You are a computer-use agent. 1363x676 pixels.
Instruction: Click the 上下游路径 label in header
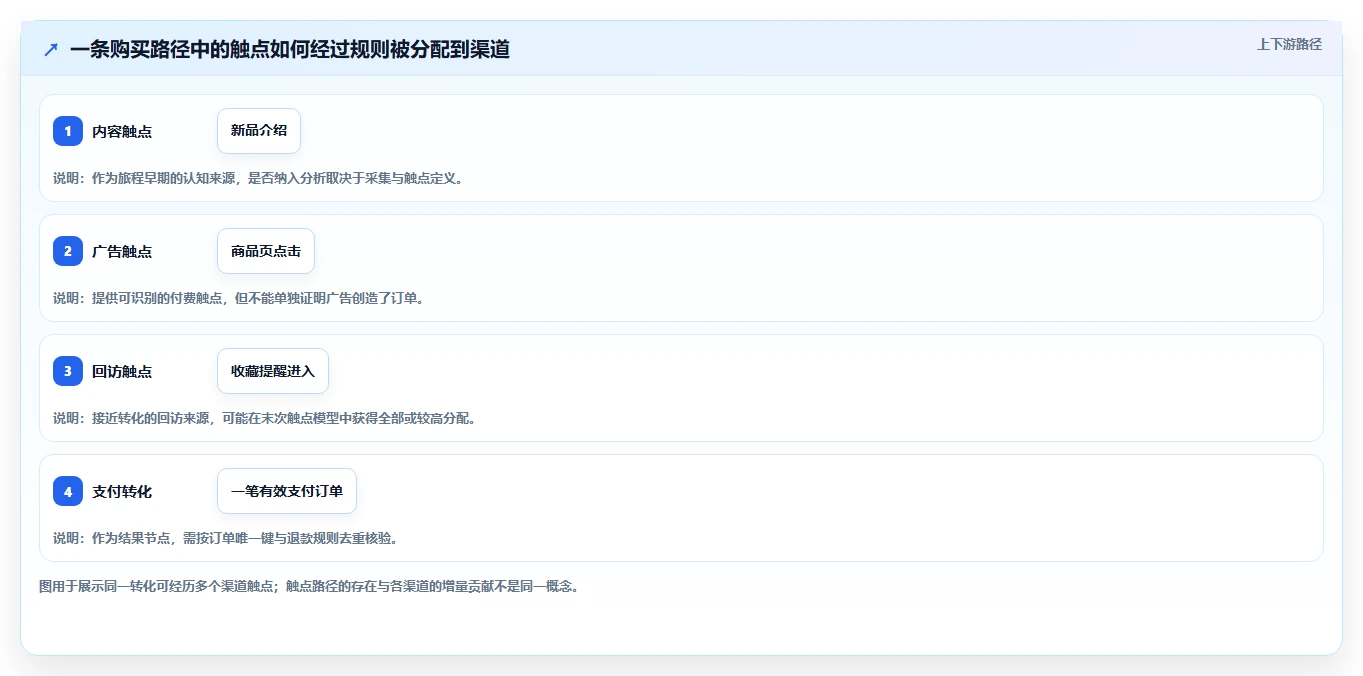(1289, 44)
